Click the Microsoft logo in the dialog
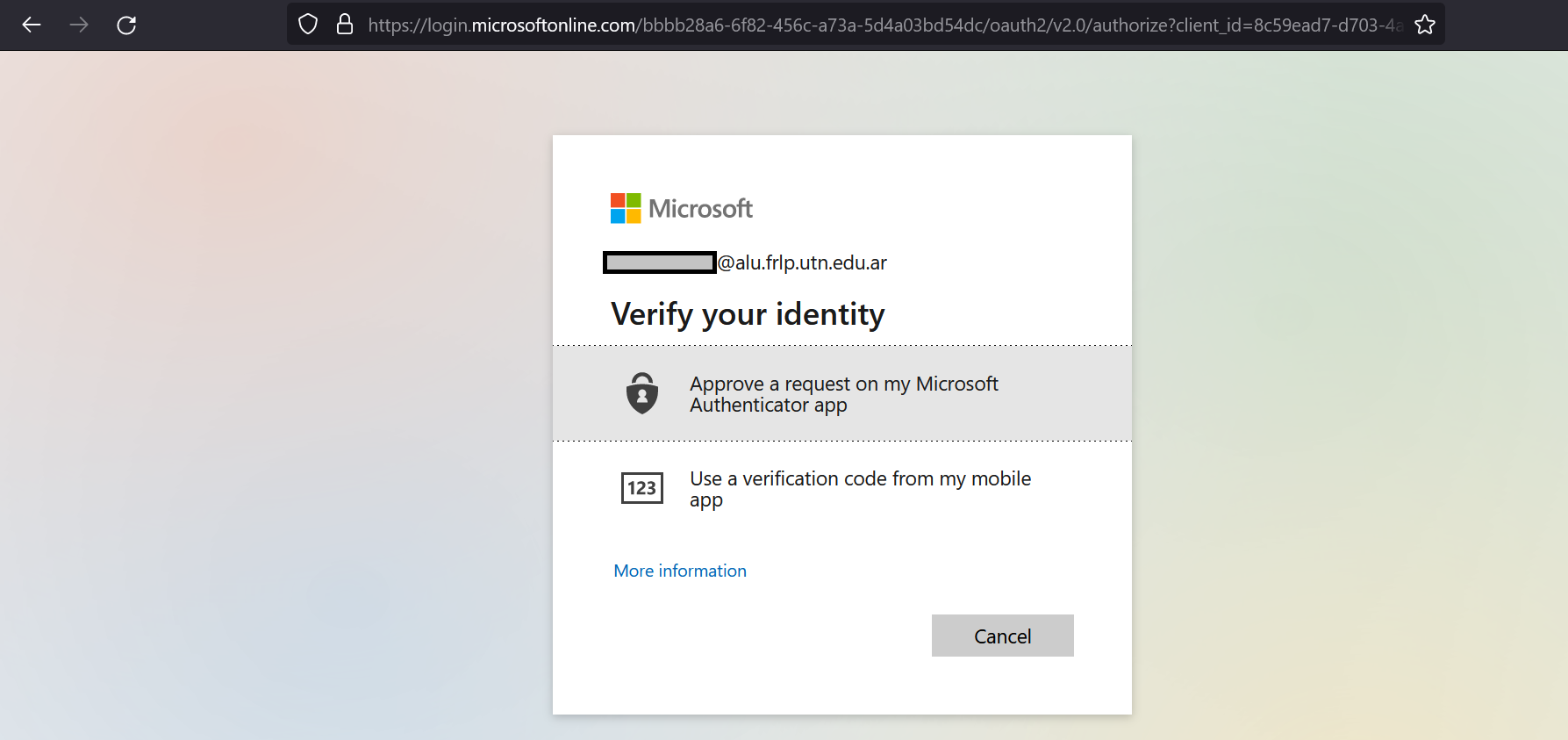This screenshot has width=1568, height=740. 682,208
